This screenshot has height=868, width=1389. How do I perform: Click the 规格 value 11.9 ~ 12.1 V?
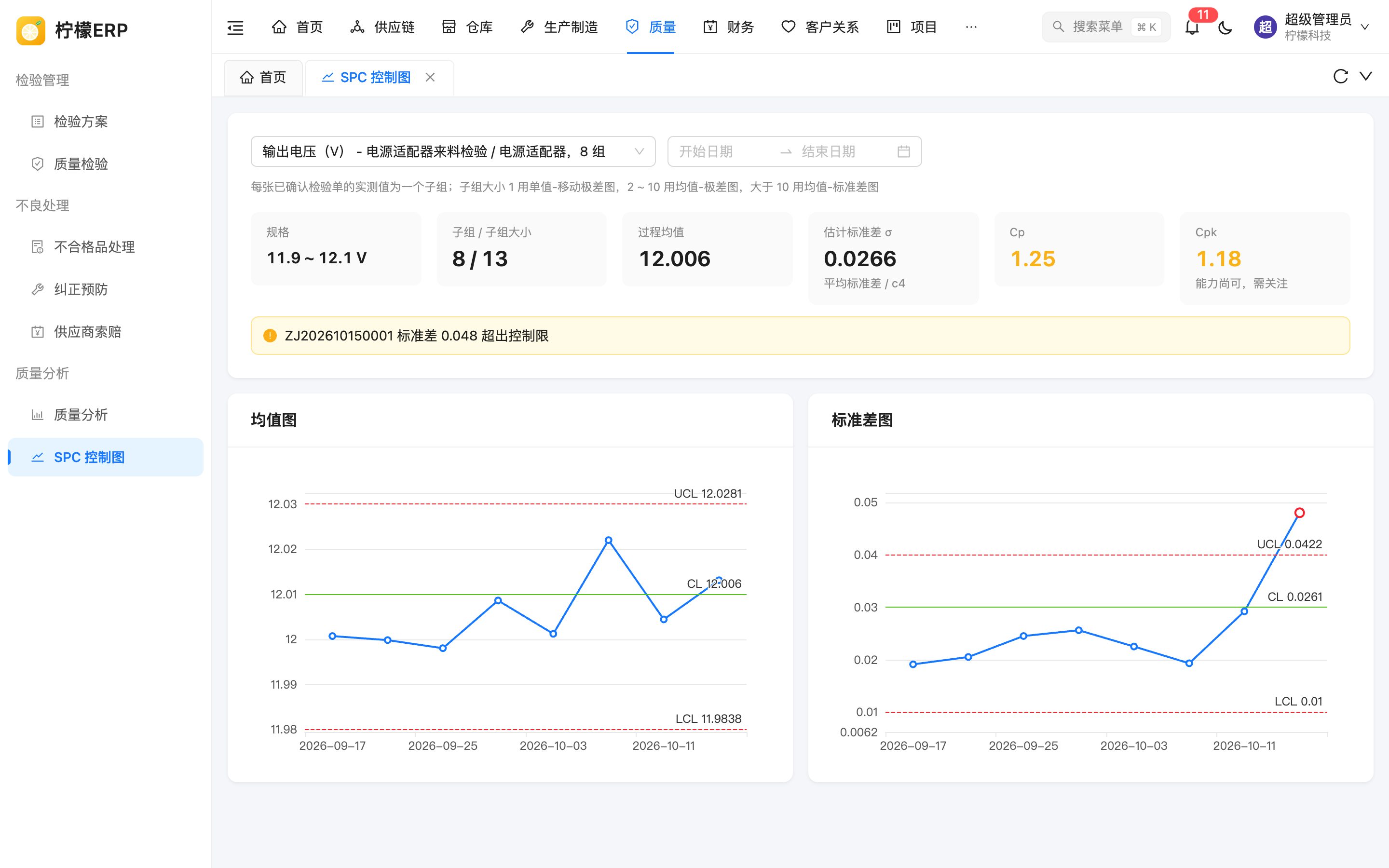tap(317, 258)
